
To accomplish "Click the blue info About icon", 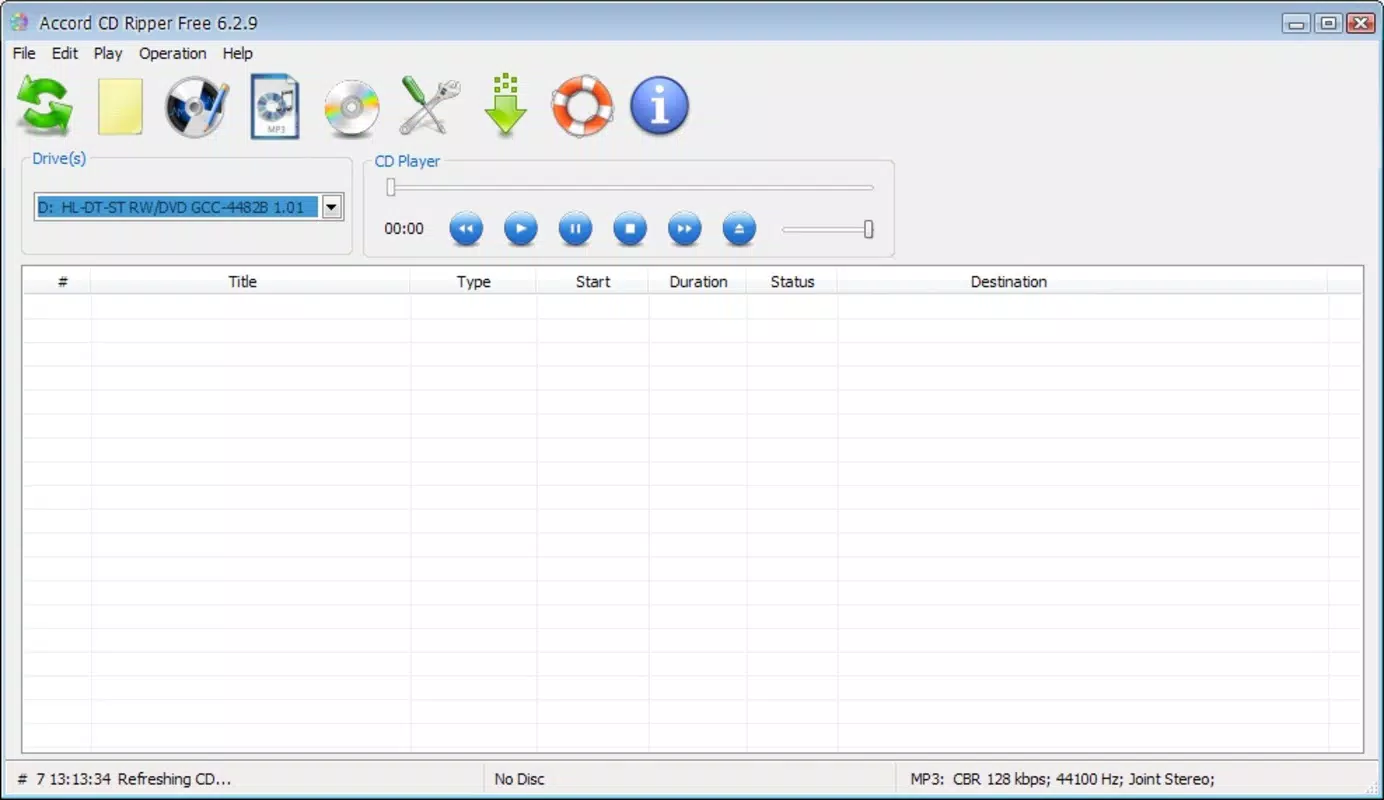I will (x=660, y=106).
